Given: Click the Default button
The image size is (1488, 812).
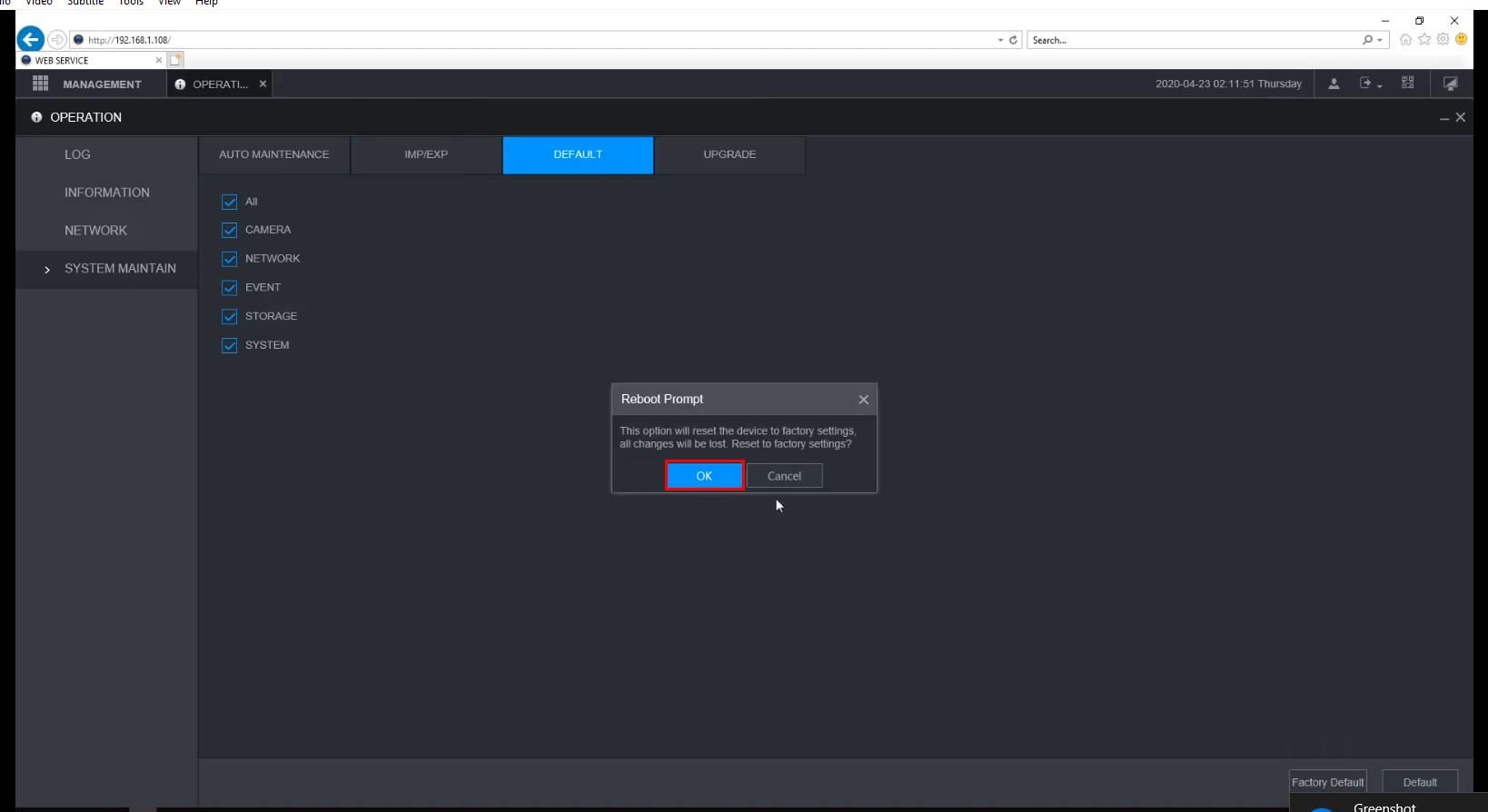Looking at the screenshot, I should click(x=1420, y=782).
